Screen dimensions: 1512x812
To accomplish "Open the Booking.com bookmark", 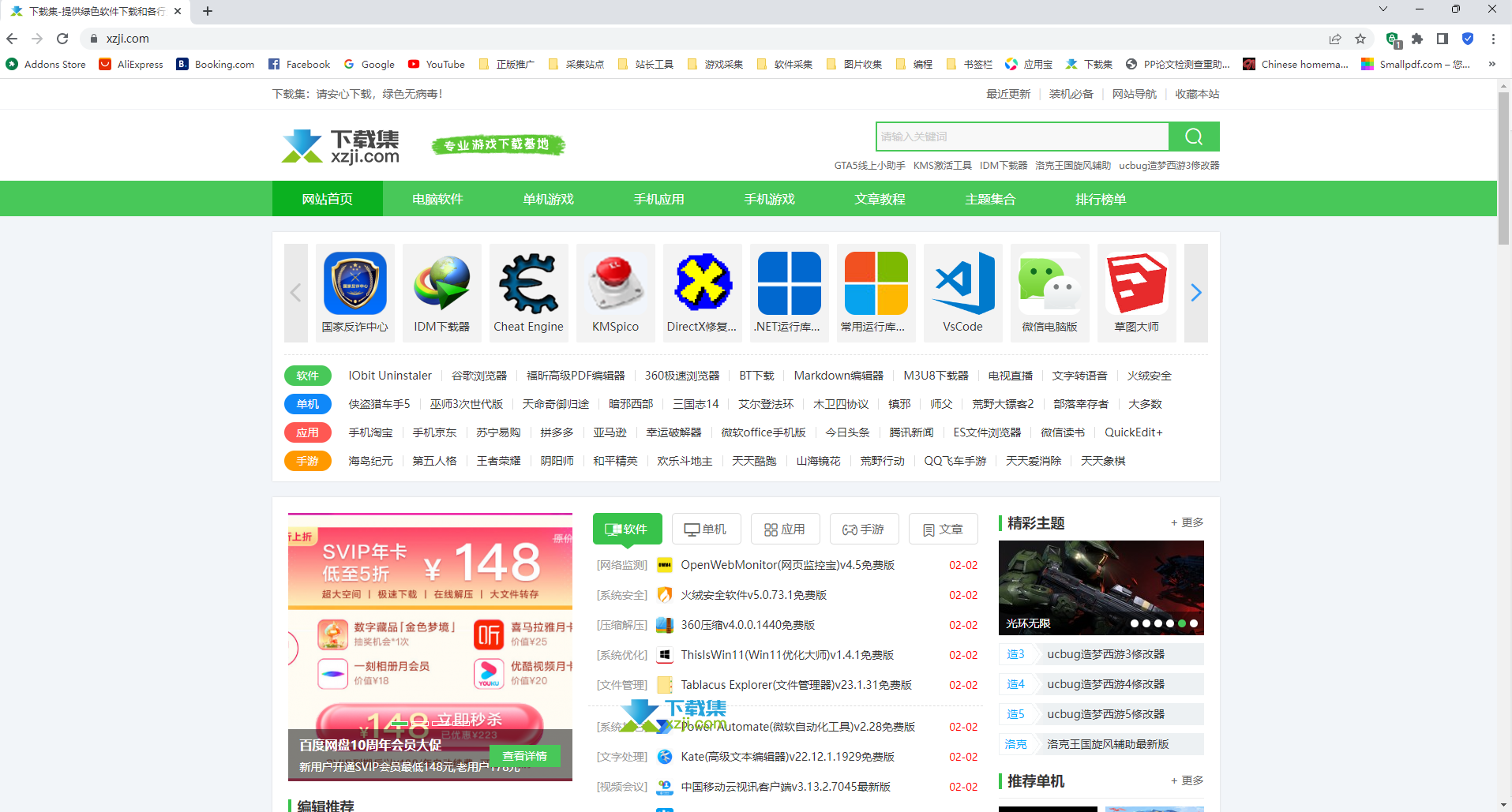I will click(x=215, y=64).
